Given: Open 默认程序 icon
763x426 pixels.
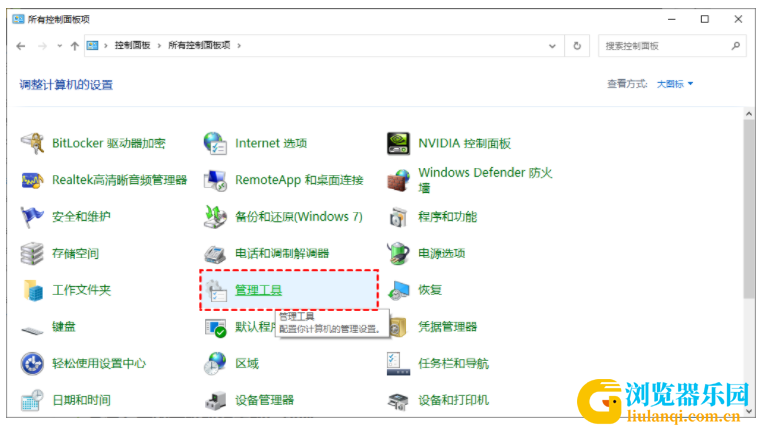Looking at the screenshot, I should pos(215,327).
